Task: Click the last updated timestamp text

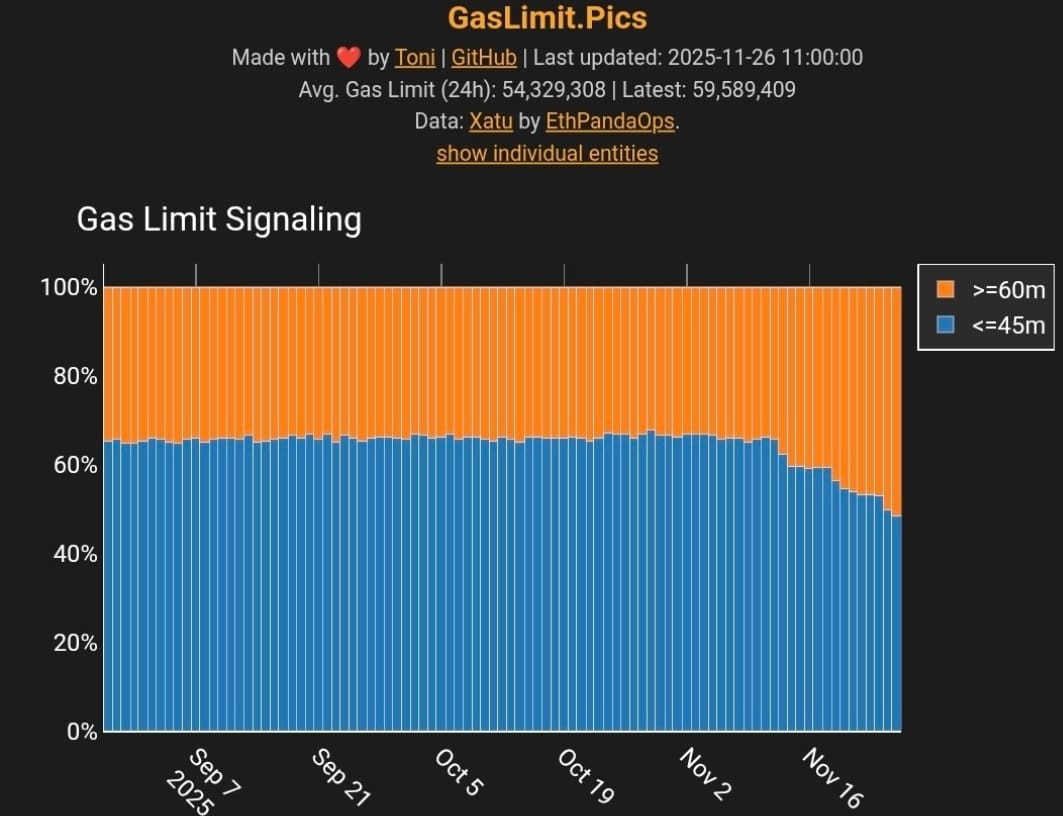Action: pyautogui.click(x=700, y=57)
